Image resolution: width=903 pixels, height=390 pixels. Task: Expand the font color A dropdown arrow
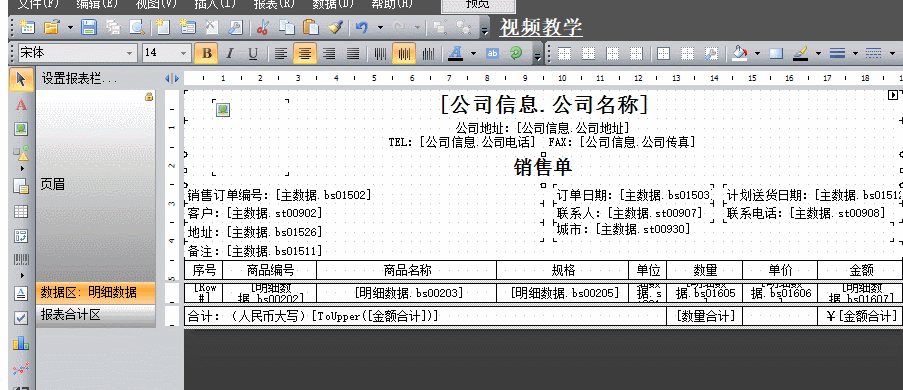coord(473,54)
